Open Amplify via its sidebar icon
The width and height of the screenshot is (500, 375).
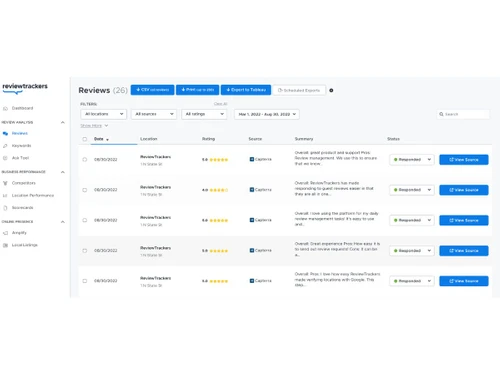(x=5, y=233)
